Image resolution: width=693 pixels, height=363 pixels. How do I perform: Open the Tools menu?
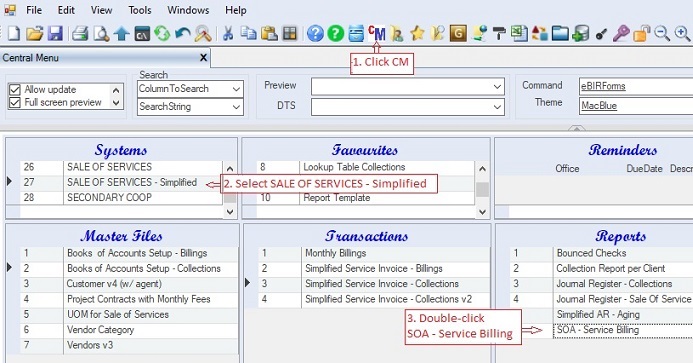(140, 10)
